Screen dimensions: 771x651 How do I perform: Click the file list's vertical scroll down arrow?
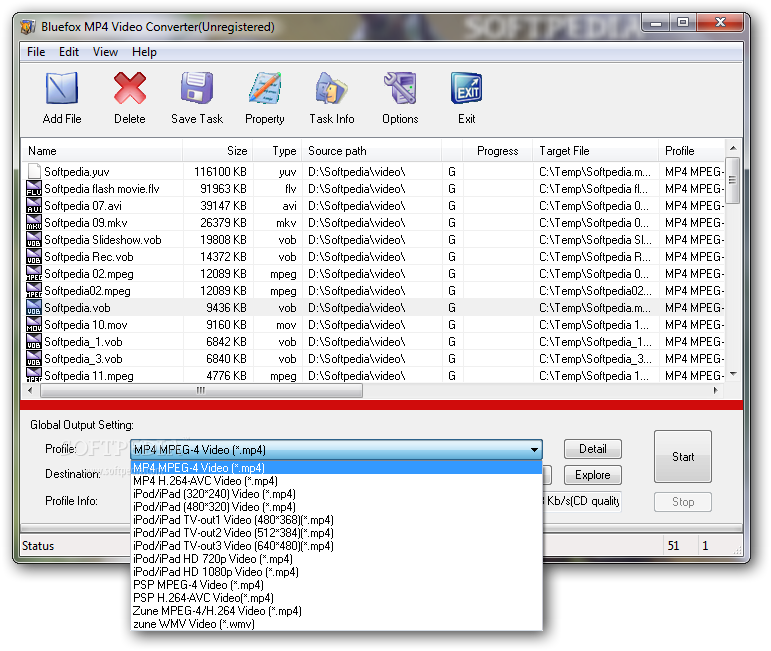(x=733, y=375)
